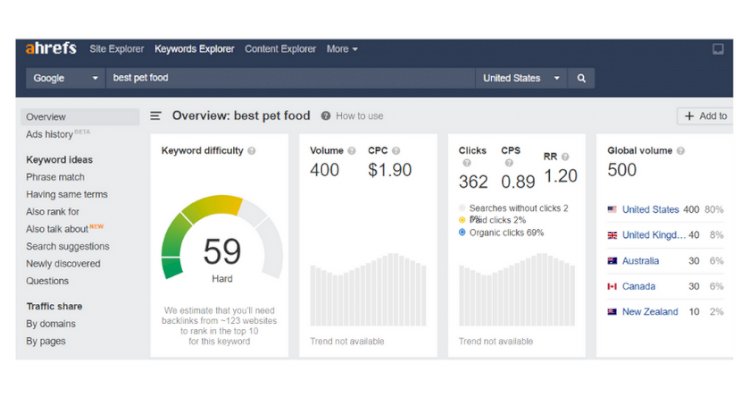
Task: Open Traffic share By pages
Action: point(46,341)
